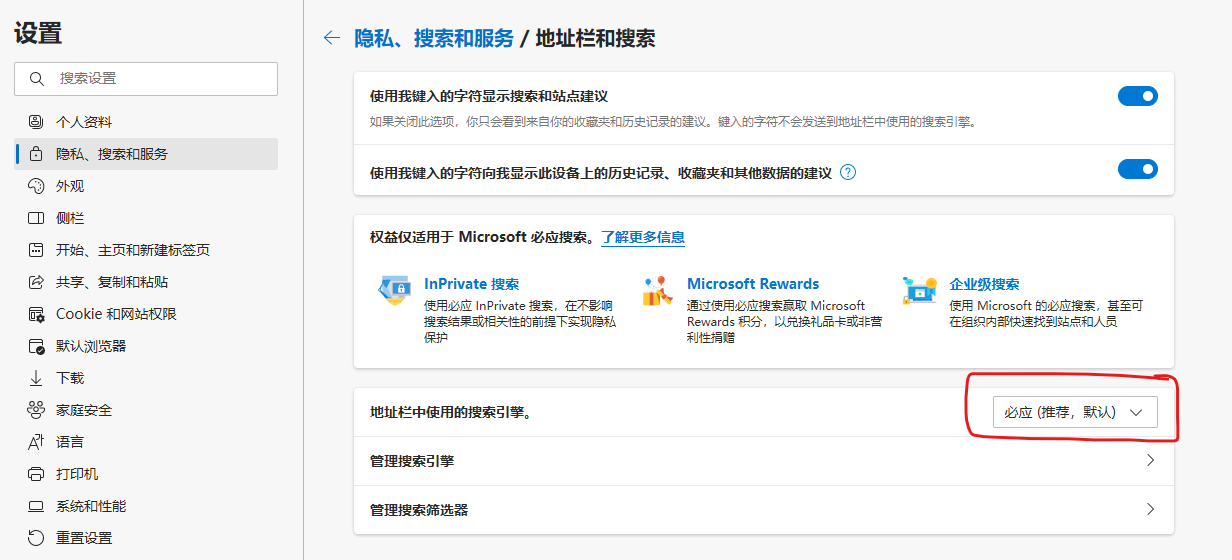Expand 管理搜索筛选器 chevron
The width and height of the screenshot is (1232, 560).
point(1150,509)
